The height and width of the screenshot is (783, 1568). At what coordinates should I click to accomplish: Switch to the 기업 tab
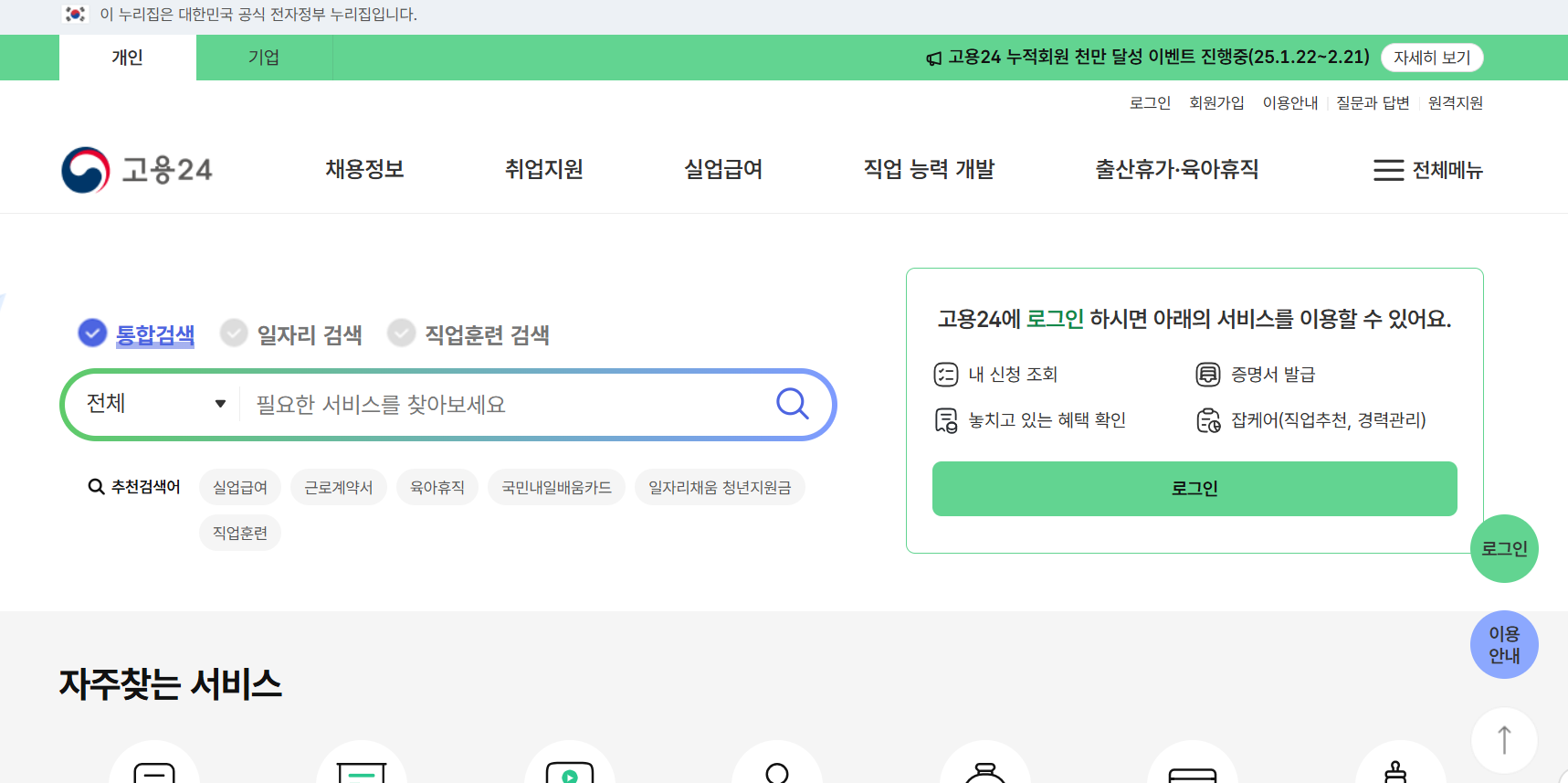(x=264, y=58)
